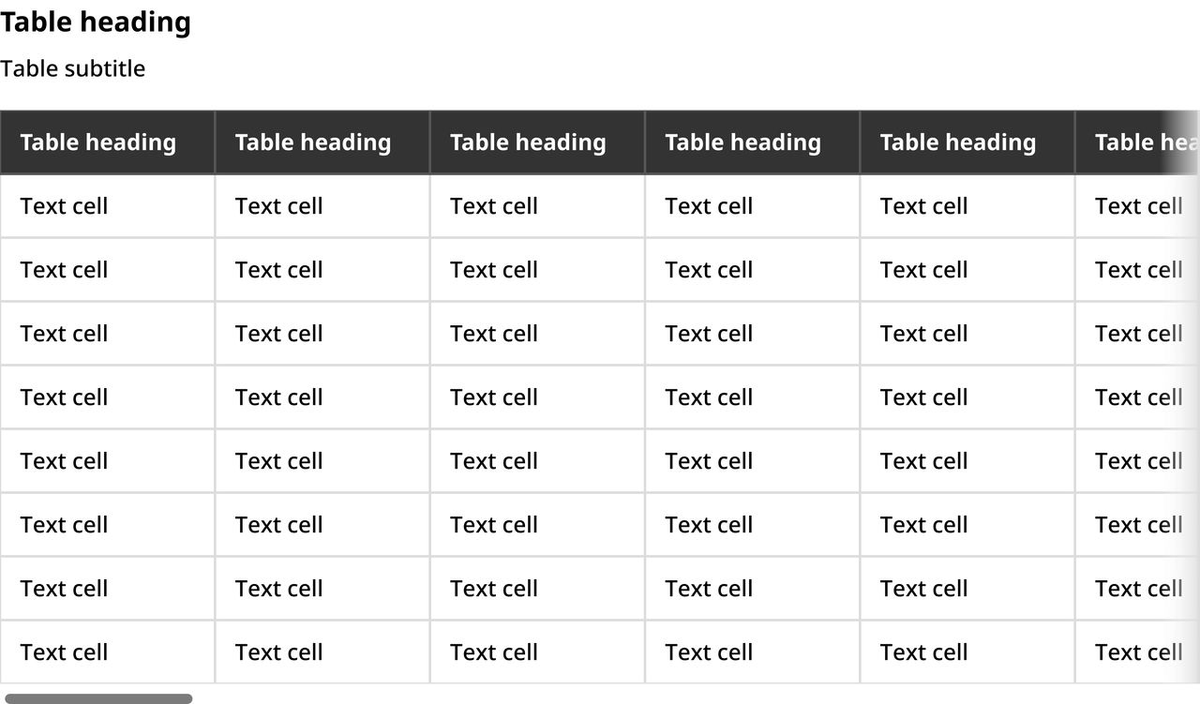Select the last visible cell in row one

point(1139,206)
